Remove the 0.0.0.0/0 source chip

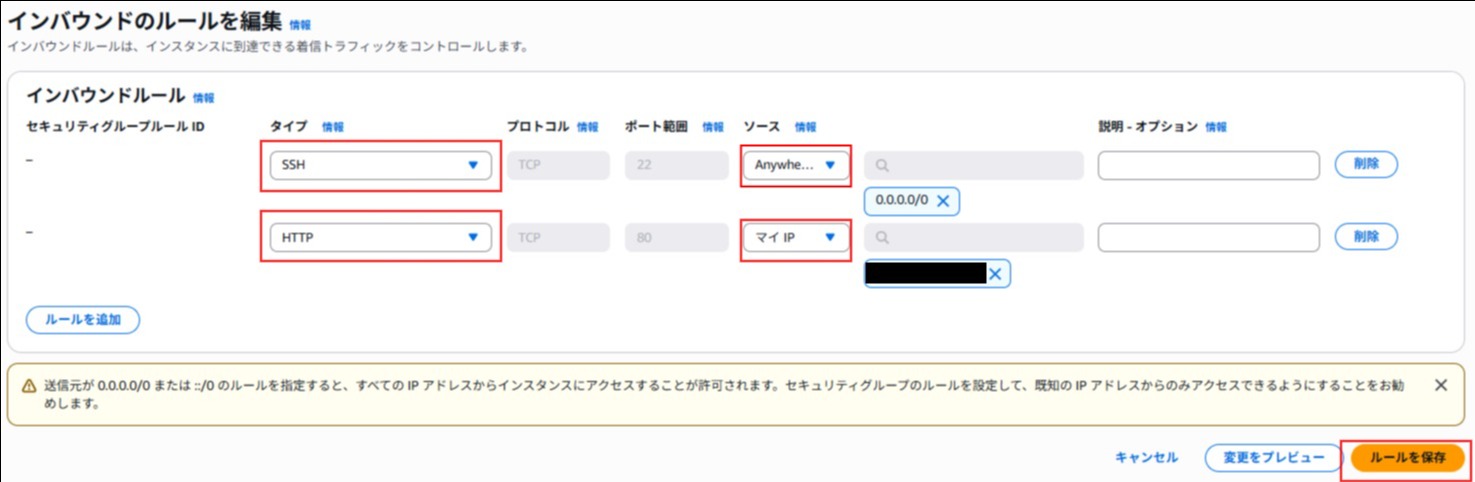943,201
